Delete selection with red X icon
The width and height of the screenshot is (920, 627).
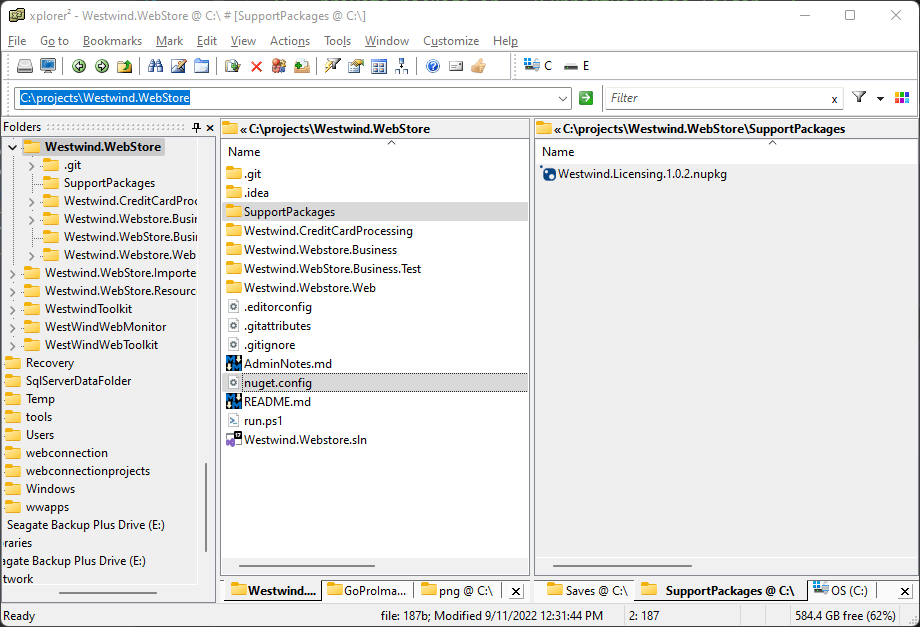256,67
